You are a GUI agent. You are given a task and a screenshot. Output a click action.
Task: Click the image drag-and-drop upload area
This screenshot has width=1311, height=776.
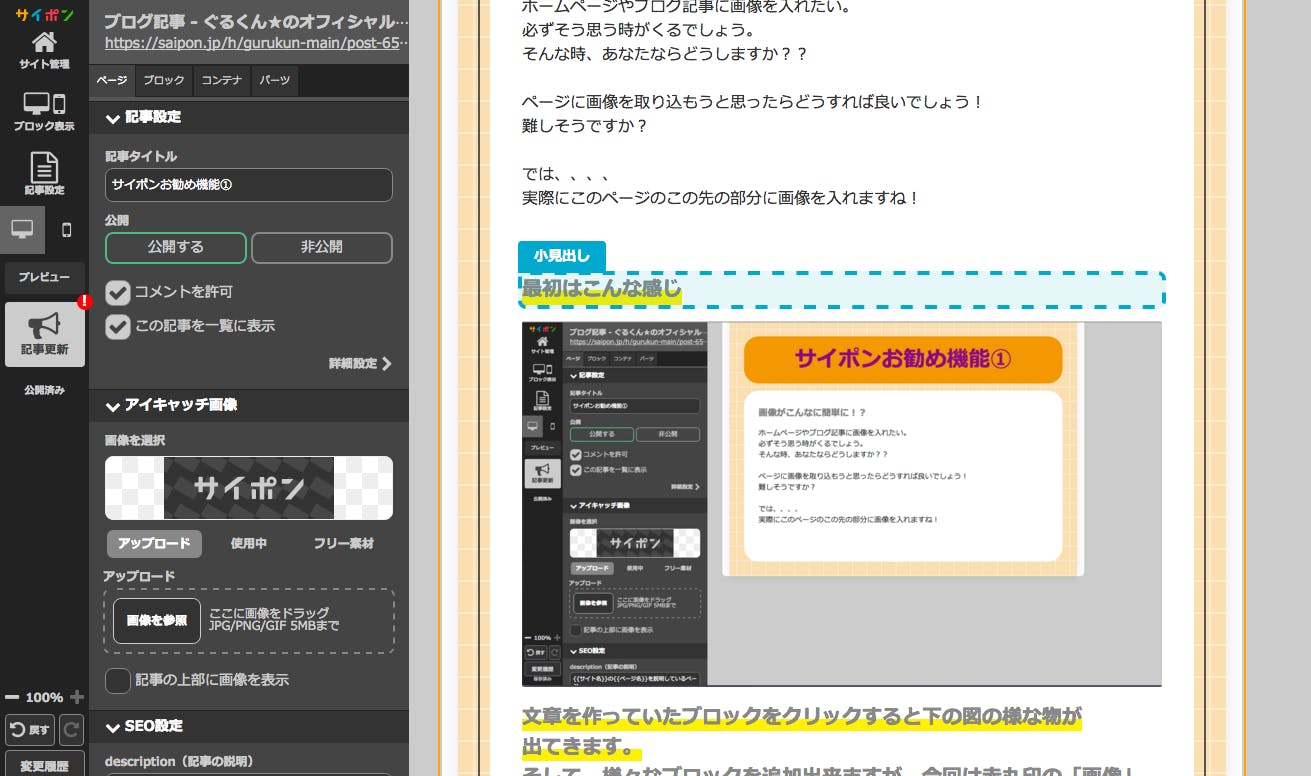tap(249, 621)
